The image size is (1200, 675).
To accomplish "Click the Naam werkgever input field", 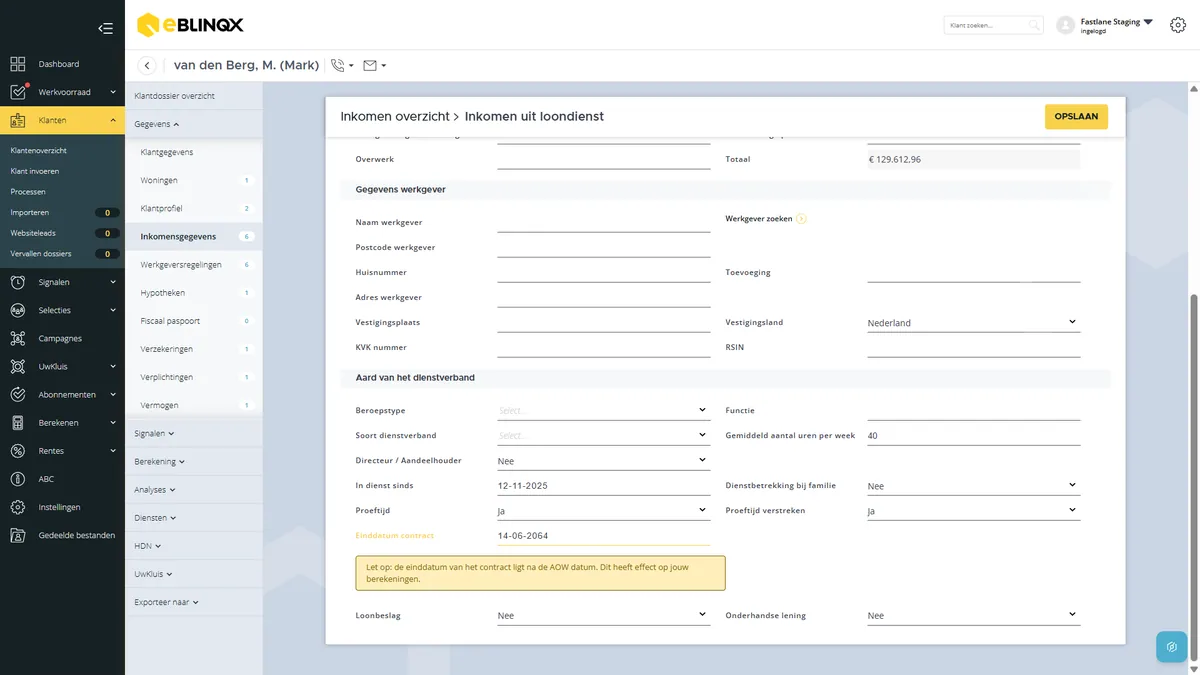I will [x=604, y=222].
